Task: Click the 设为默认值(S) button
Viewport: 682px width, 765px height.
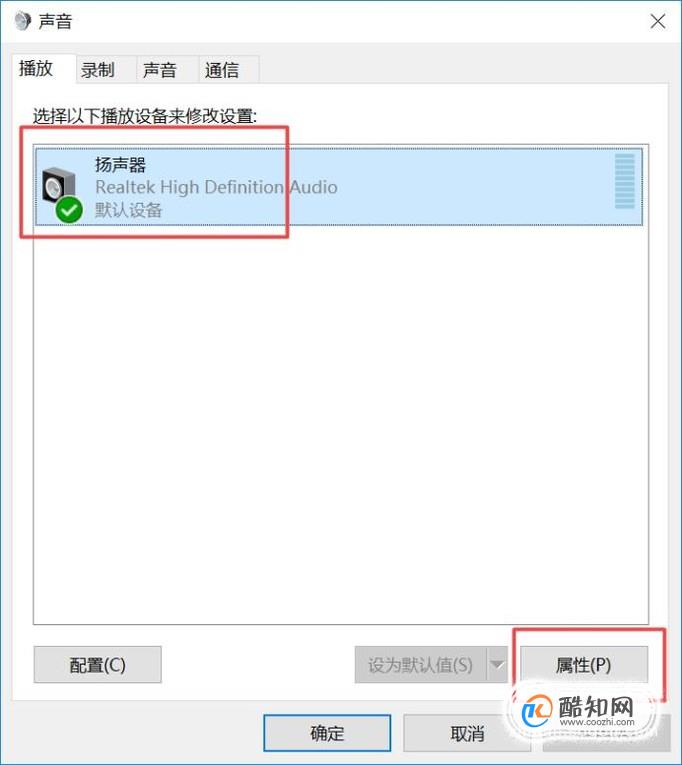Action: coord(421,664)
